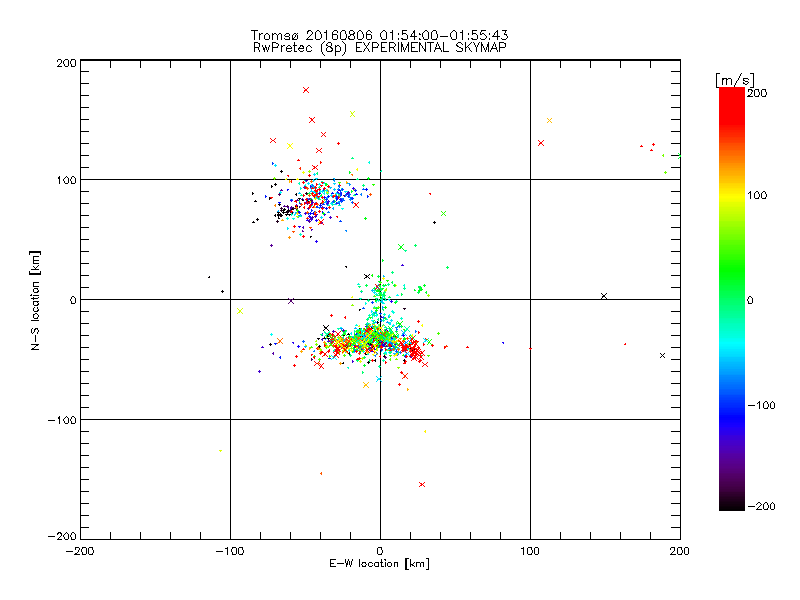Select the '-100' tick on N-S axis
Image resolution: width=800 pixels, height=600 pixels.
(x=62, y=420)
